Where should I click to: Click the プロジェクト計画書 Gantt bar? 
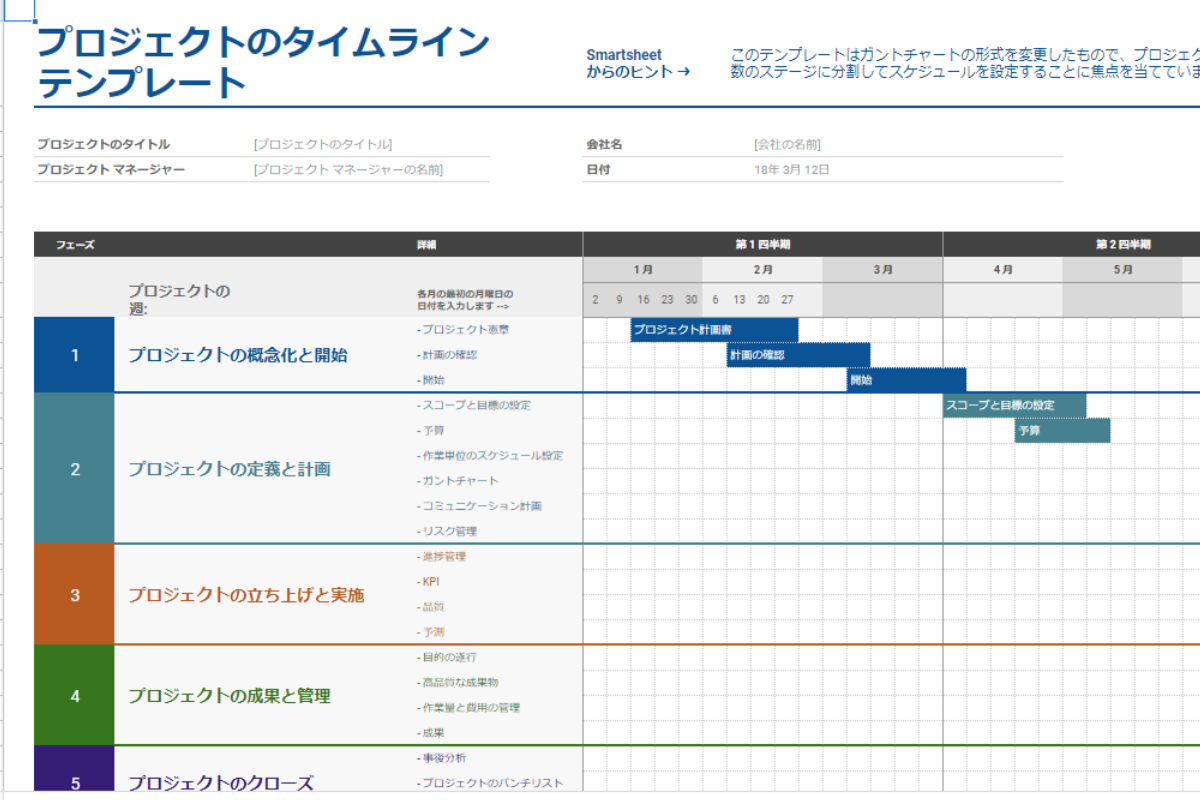pyautogui.click(x=714, y=330)
